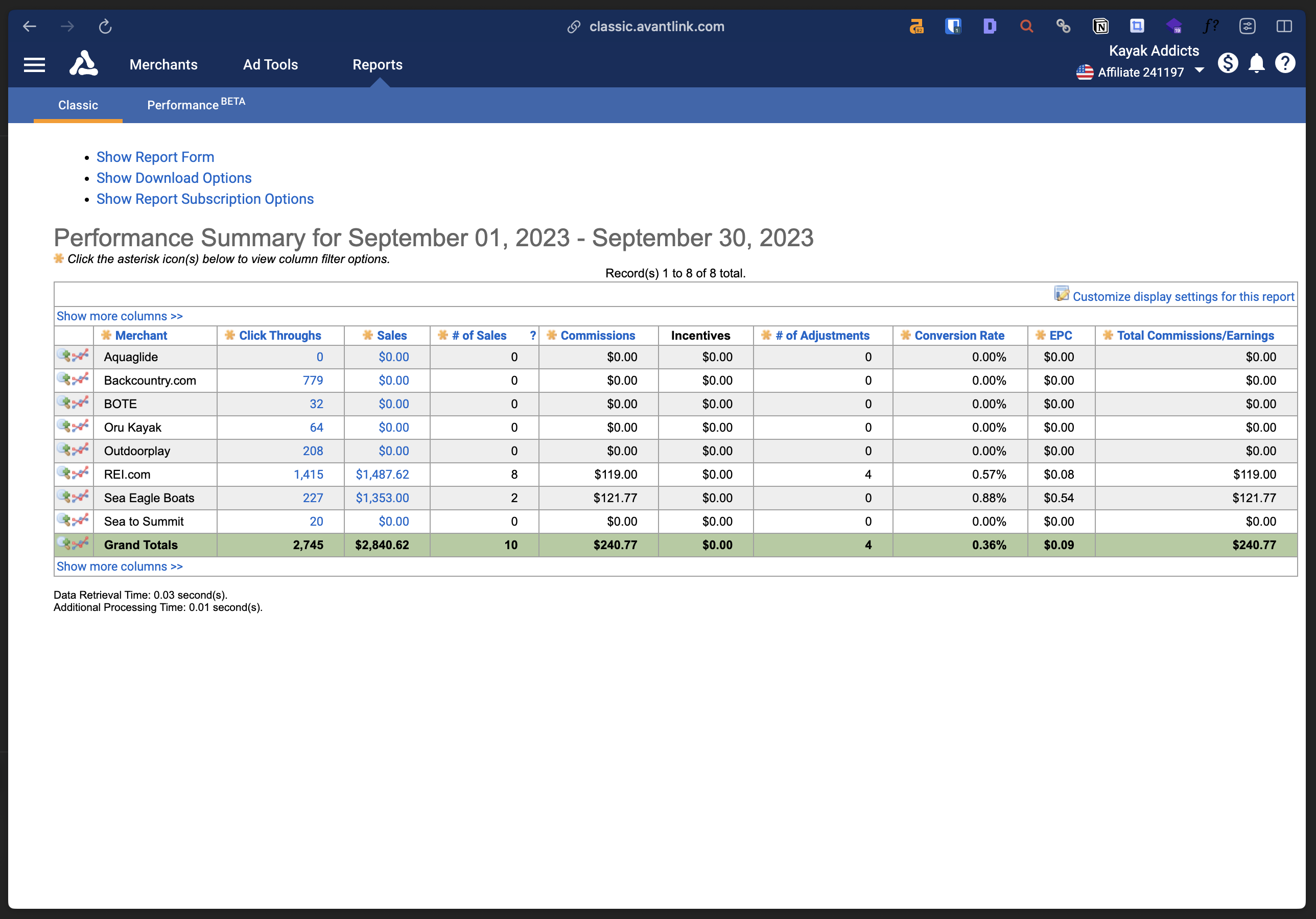Click the US flag icon beside Affiliate 241197
This screenshot has height=919, width=1316.
[x=1085, y=72]
